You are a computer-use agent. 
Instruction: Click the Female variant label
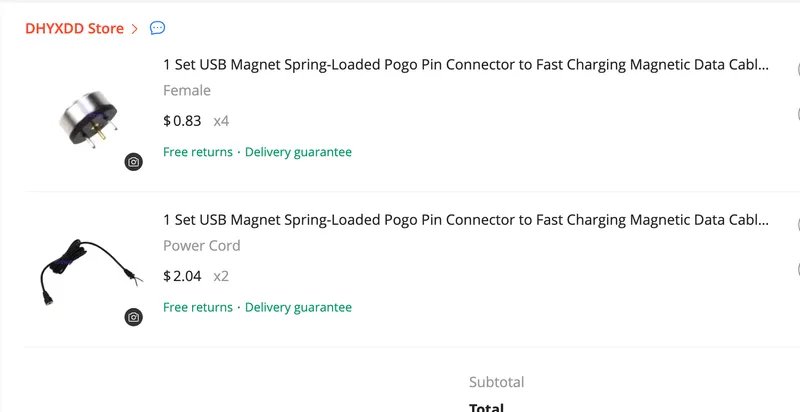tap(187, 91)
